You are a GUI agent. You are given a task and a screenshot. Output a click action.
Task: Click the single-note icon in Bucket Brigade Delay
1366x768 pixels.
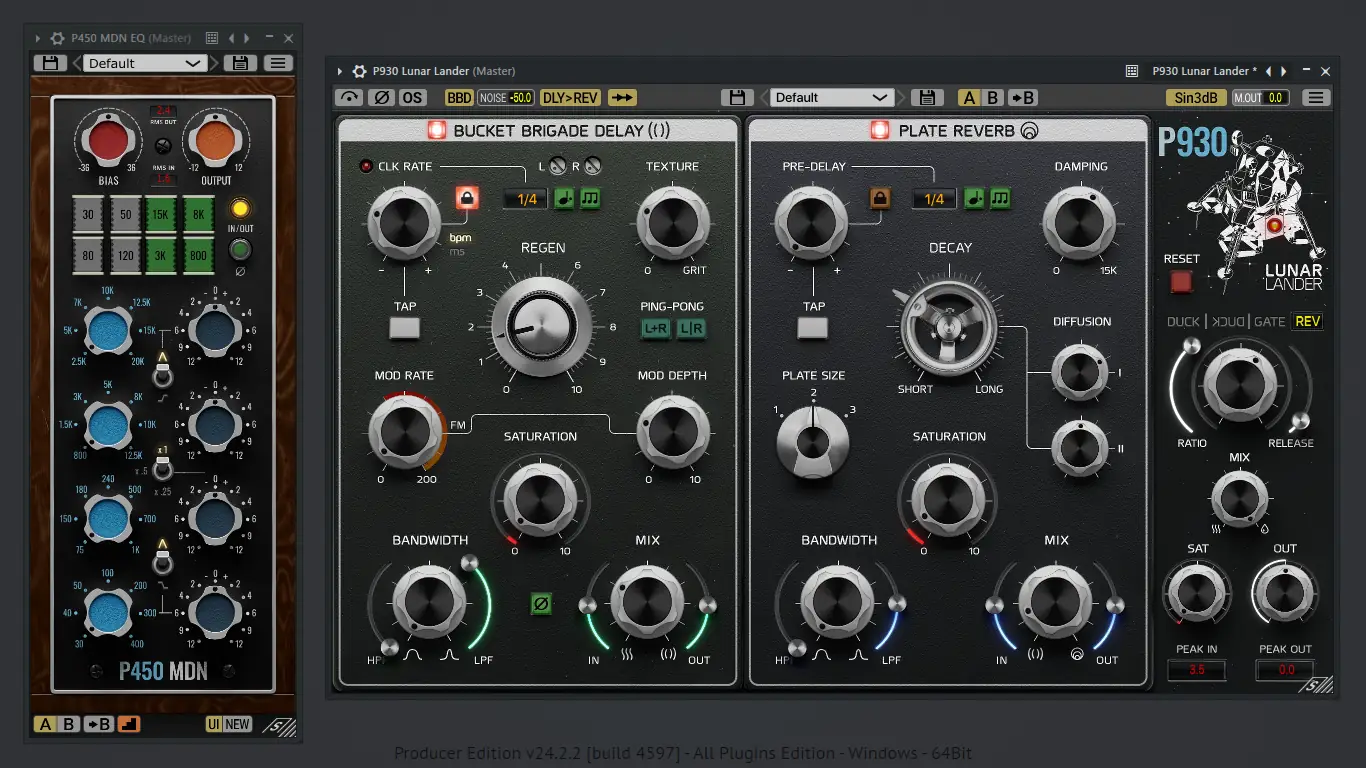coord(564,199)
